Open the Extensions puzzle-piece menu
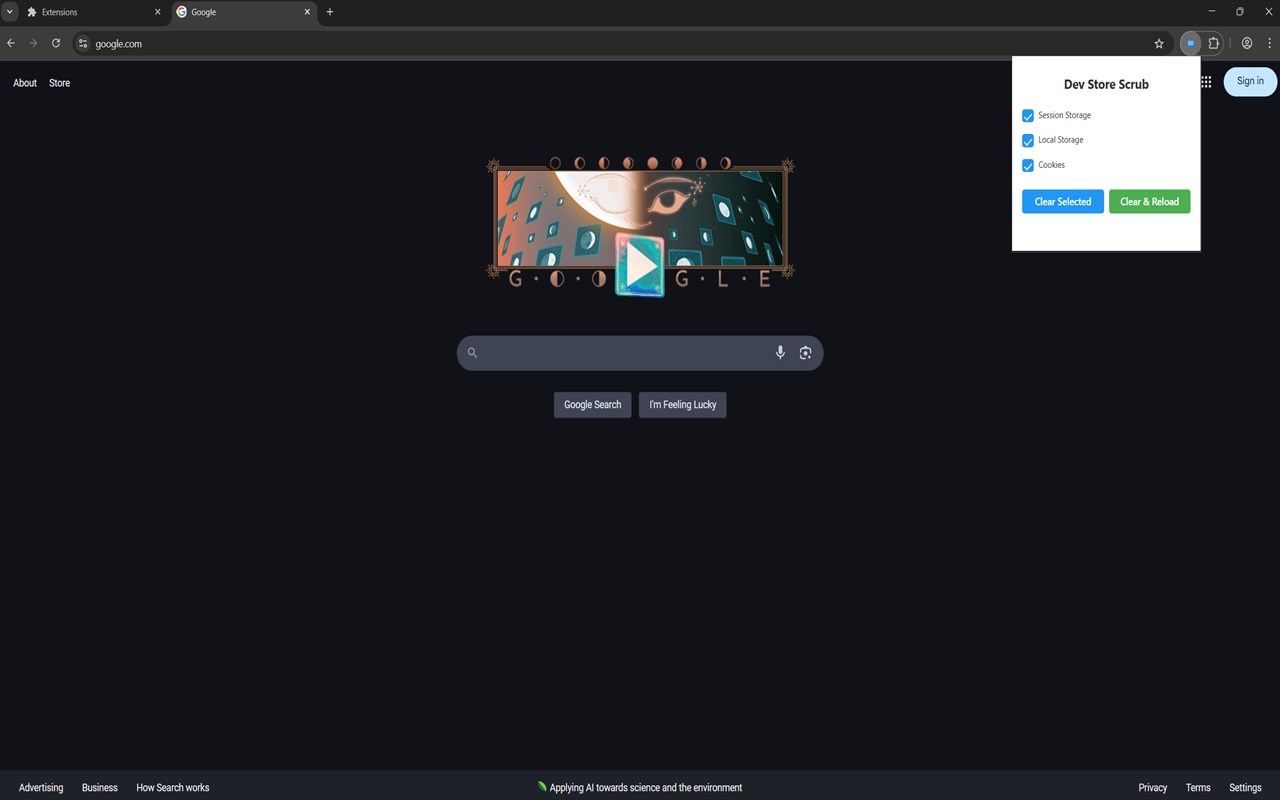1280x800 pixels. [x=1213, y=43]
